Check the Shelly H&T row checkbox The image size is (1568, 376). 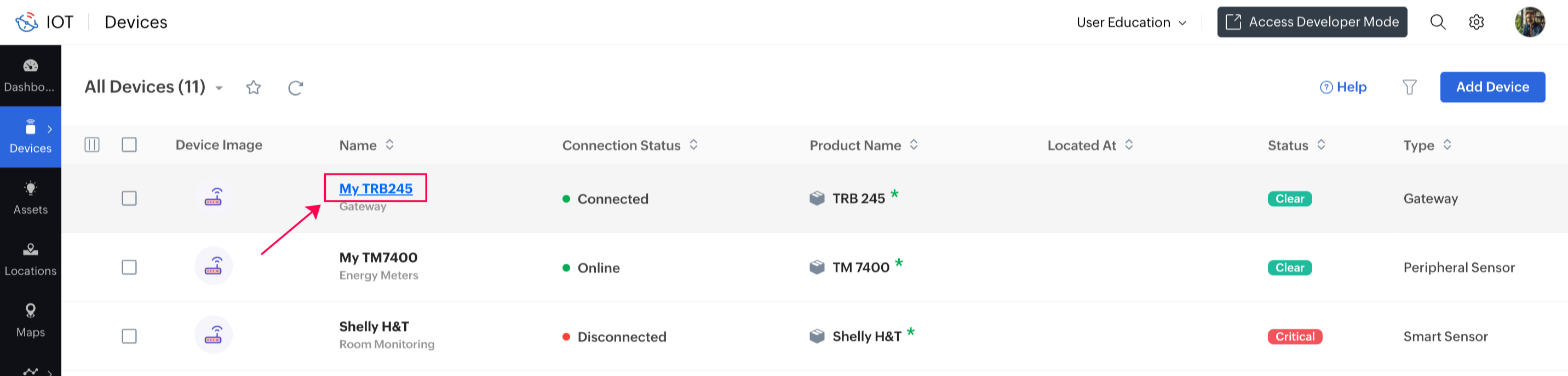tap(129, 336)
